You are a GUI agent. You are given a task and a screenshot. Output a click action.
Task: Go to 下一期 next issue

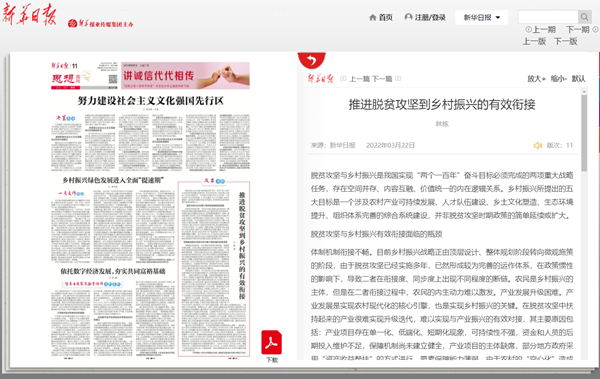coord(582,29)
